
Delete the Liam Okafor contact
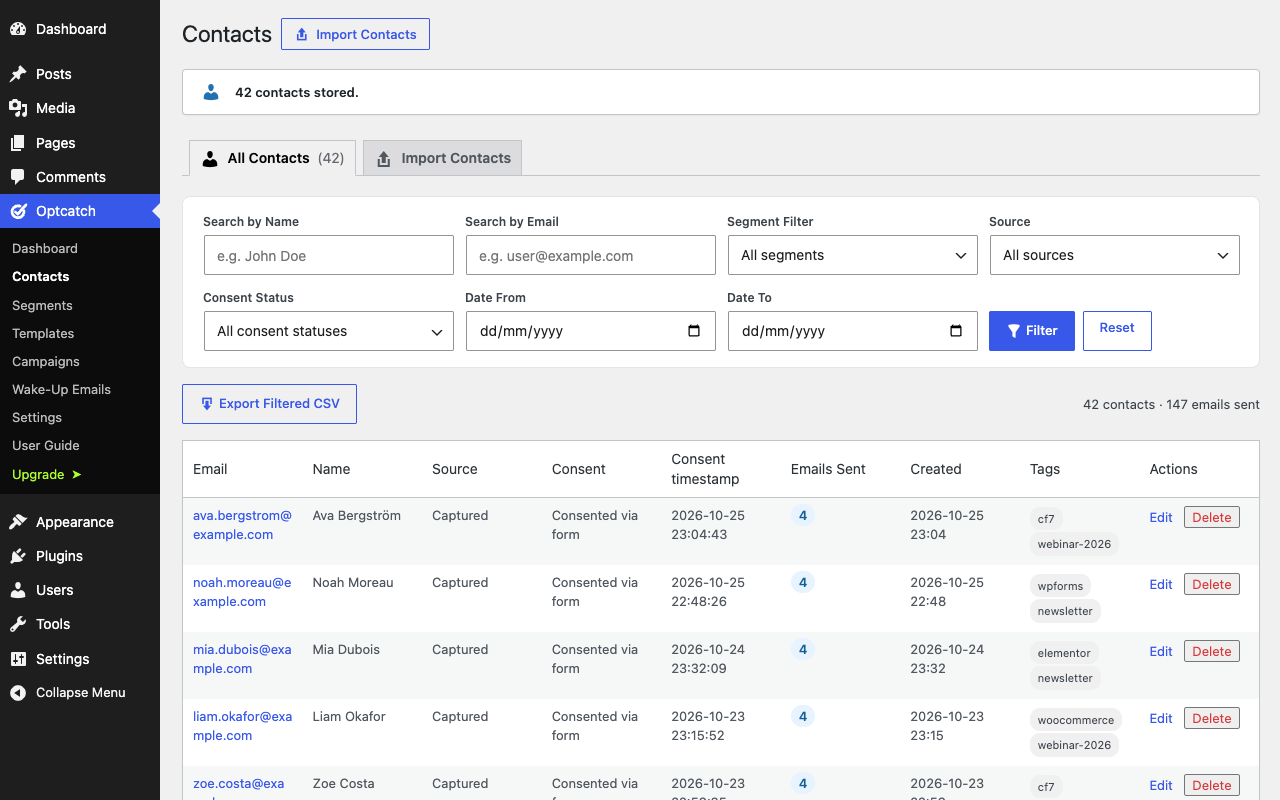click(x=1212, y=718)
